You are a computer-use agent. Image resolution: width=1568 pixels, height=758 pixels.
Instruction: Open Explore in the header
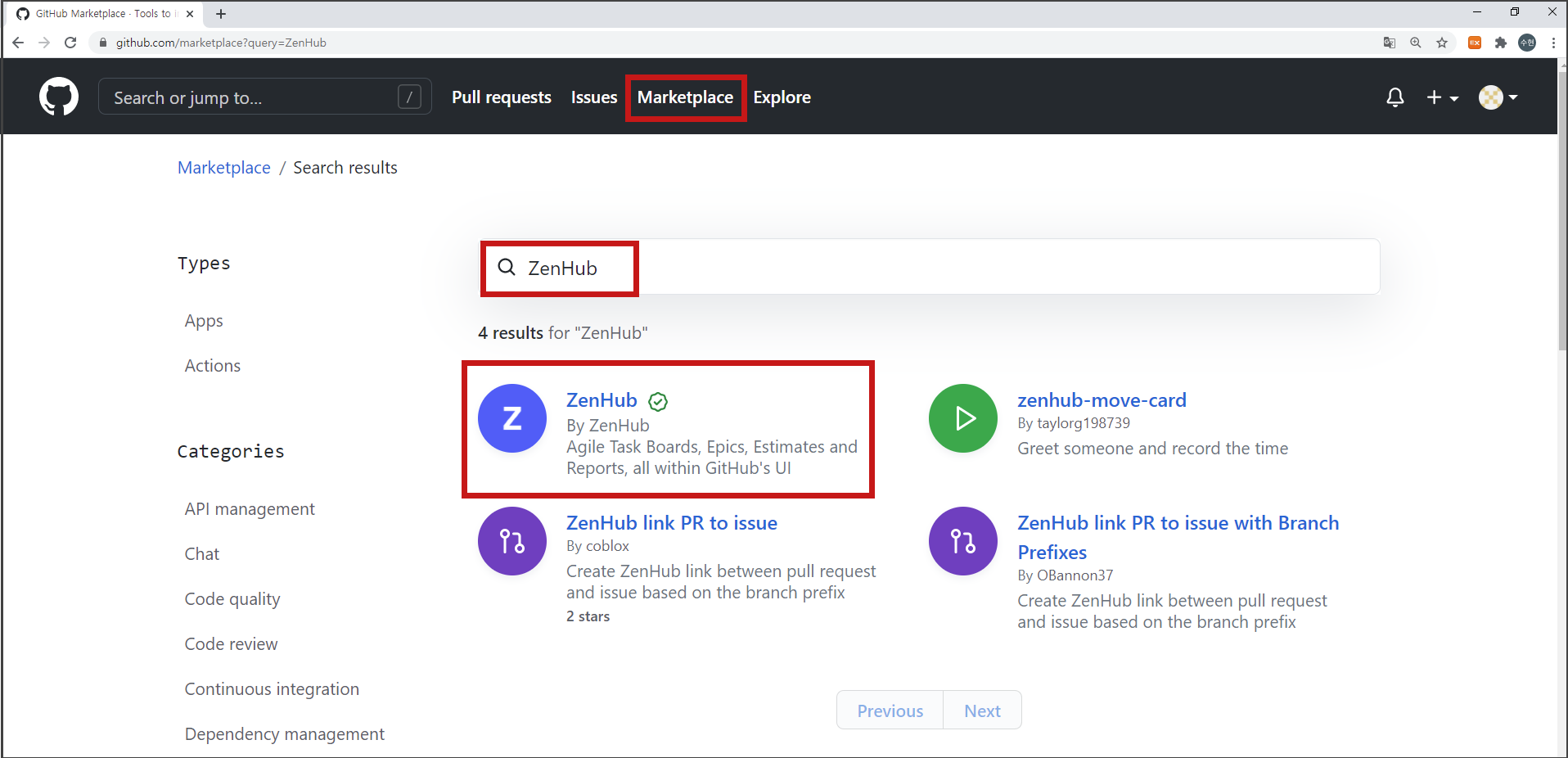[782, 97]
